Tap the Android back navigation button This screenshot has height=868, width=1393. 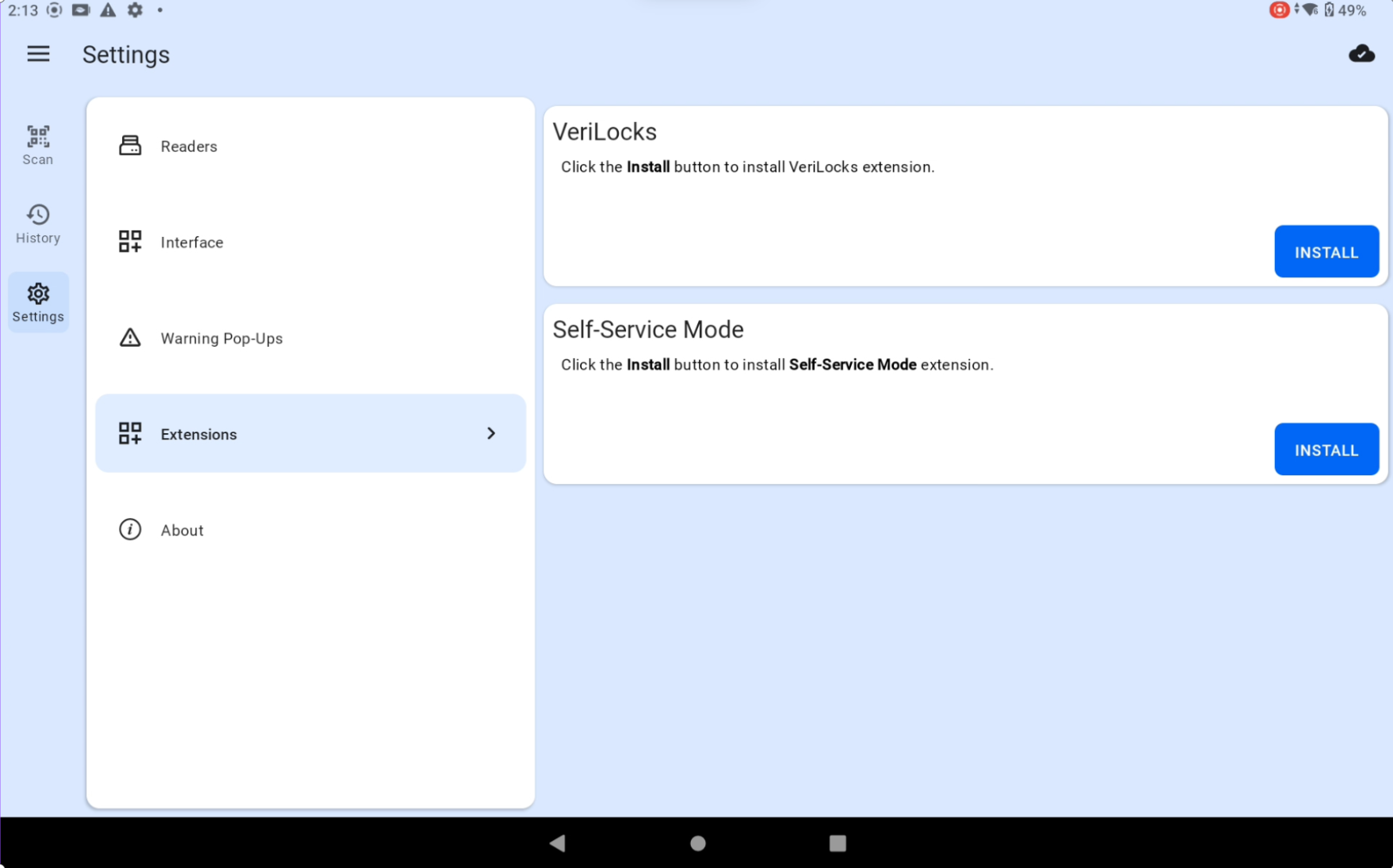(558, 843)
